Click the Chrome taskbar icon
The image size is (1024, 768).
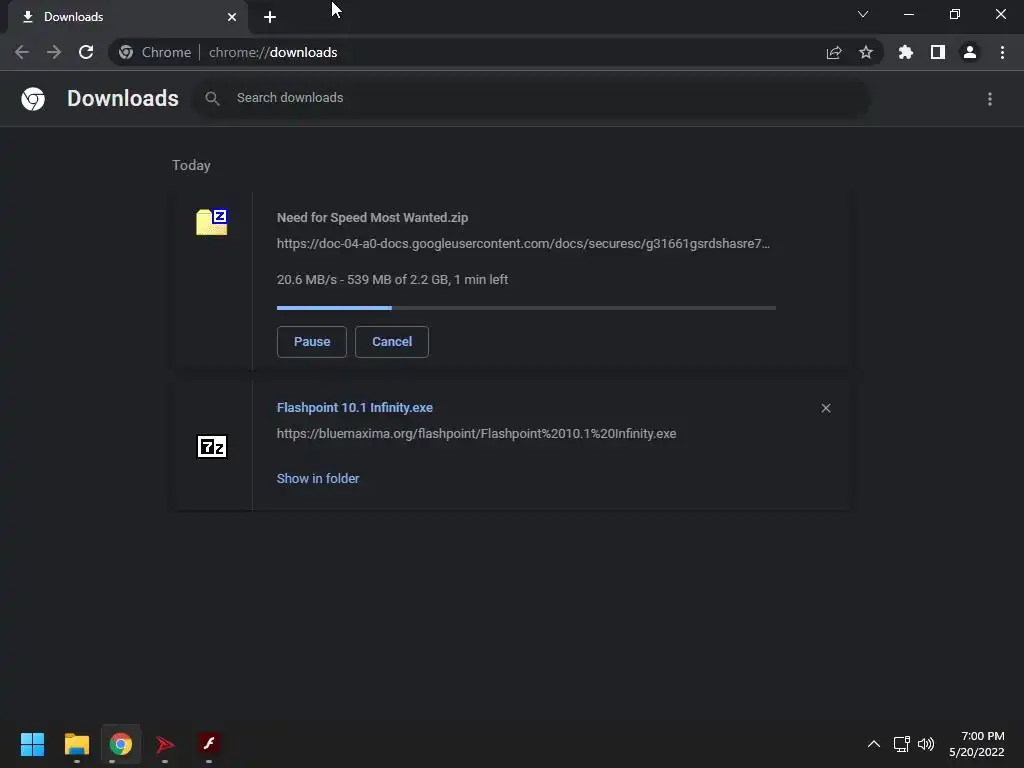tap(121, 744)
